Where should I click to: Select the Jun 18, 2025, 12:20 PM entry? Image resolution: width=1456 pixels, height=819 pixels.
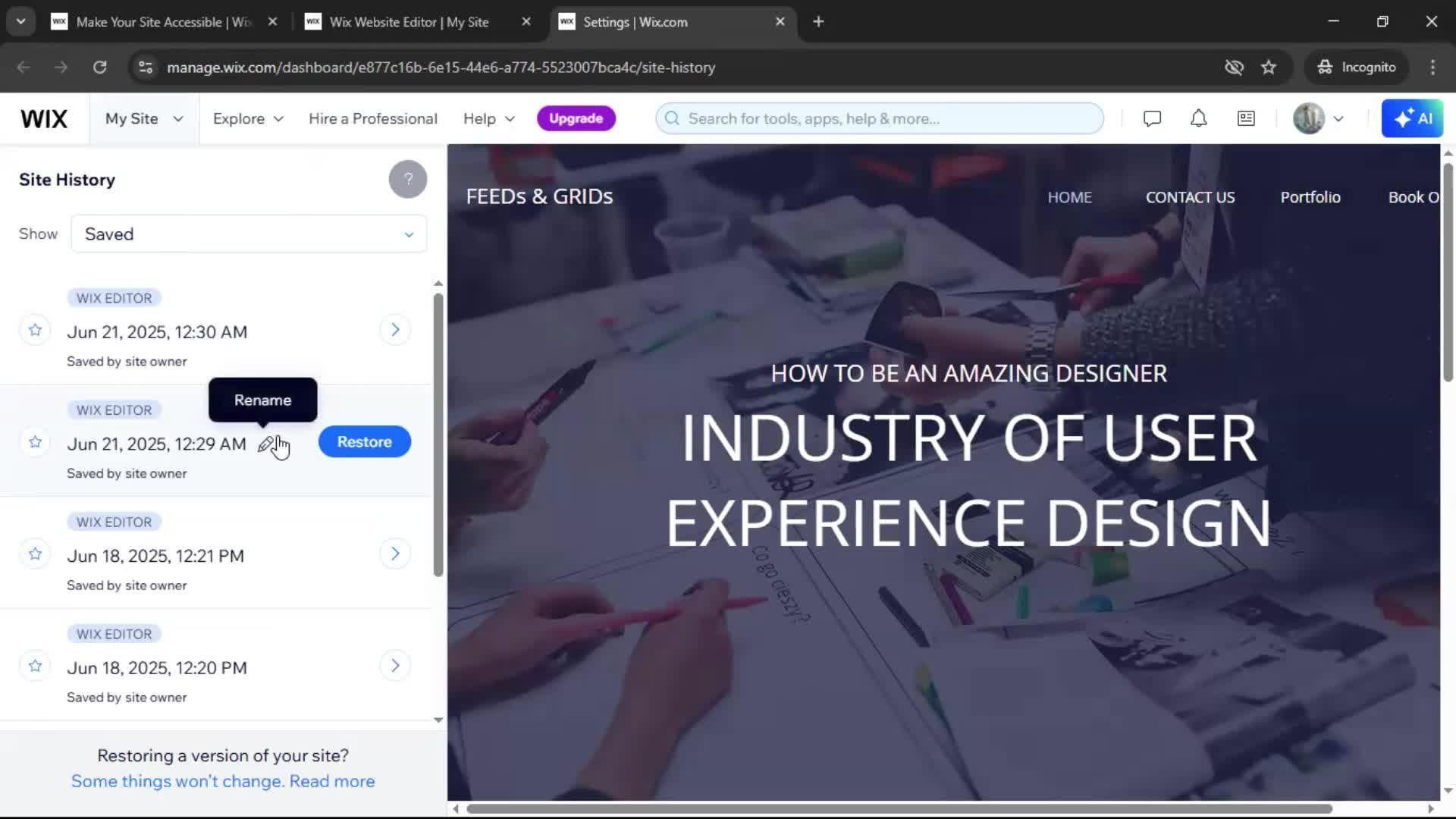(x=215, y=666)
